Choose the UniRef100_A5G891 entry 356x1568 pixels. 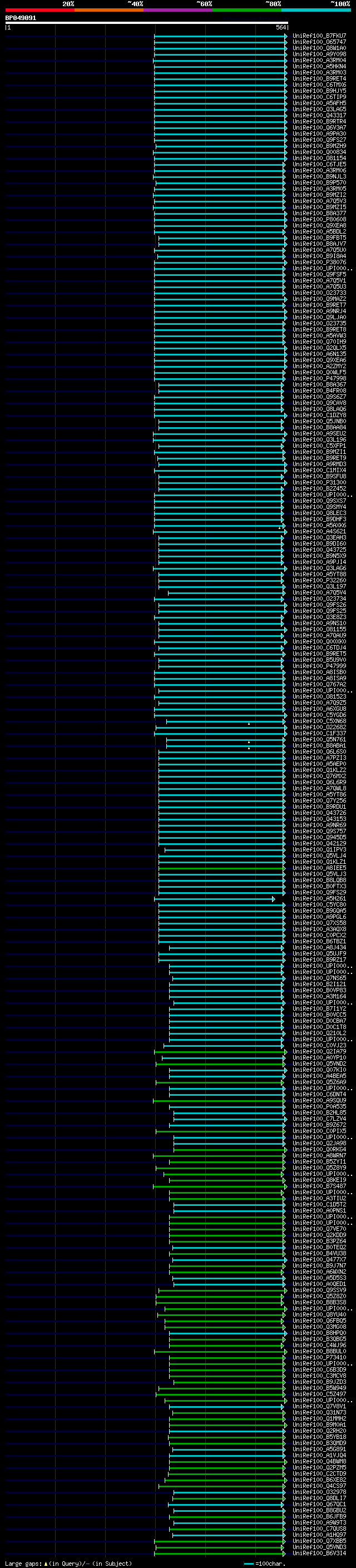click(319, 1450)
